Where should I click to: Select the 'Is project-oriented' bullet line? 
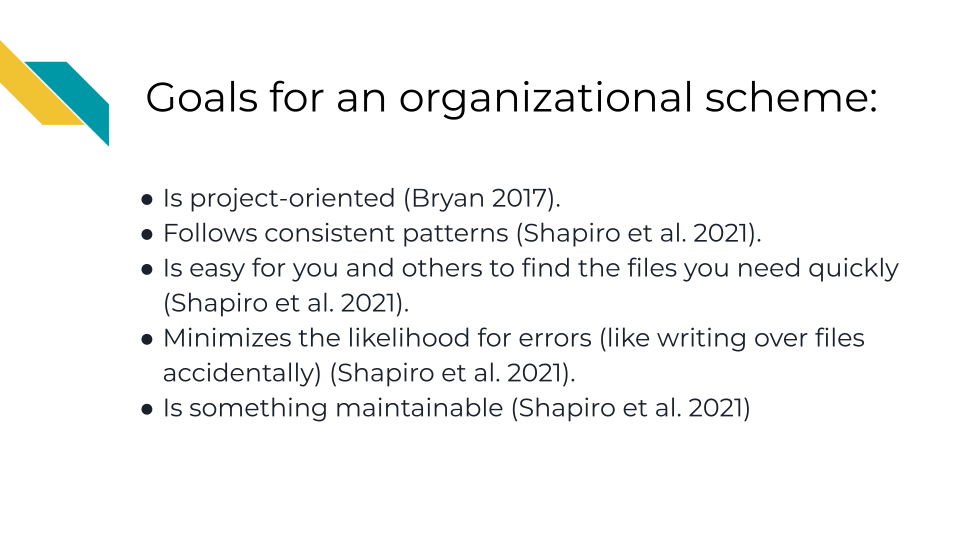tap(361, 198)
